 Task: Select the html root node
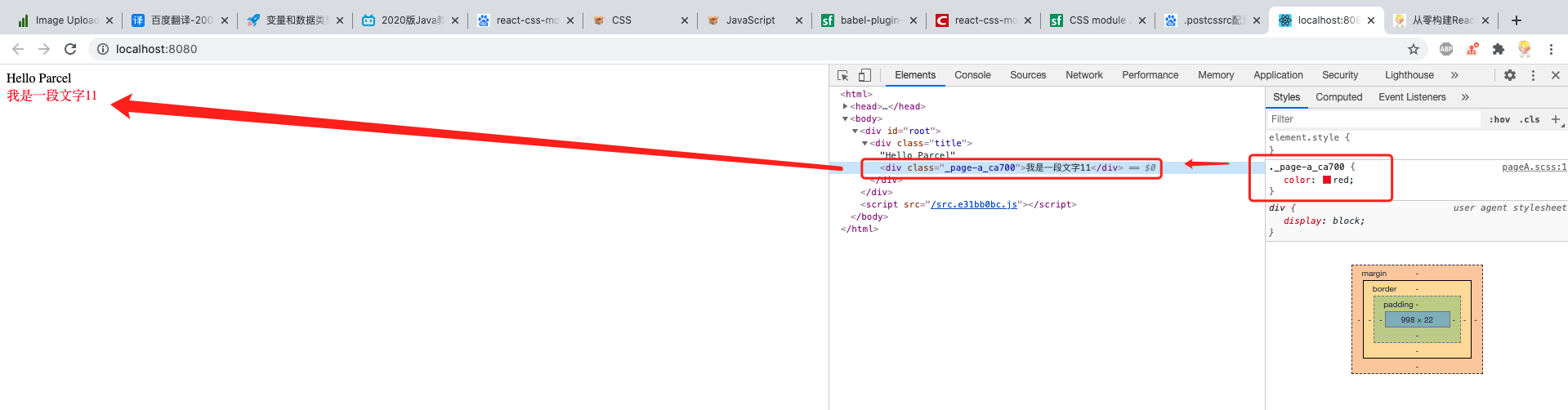856,95
